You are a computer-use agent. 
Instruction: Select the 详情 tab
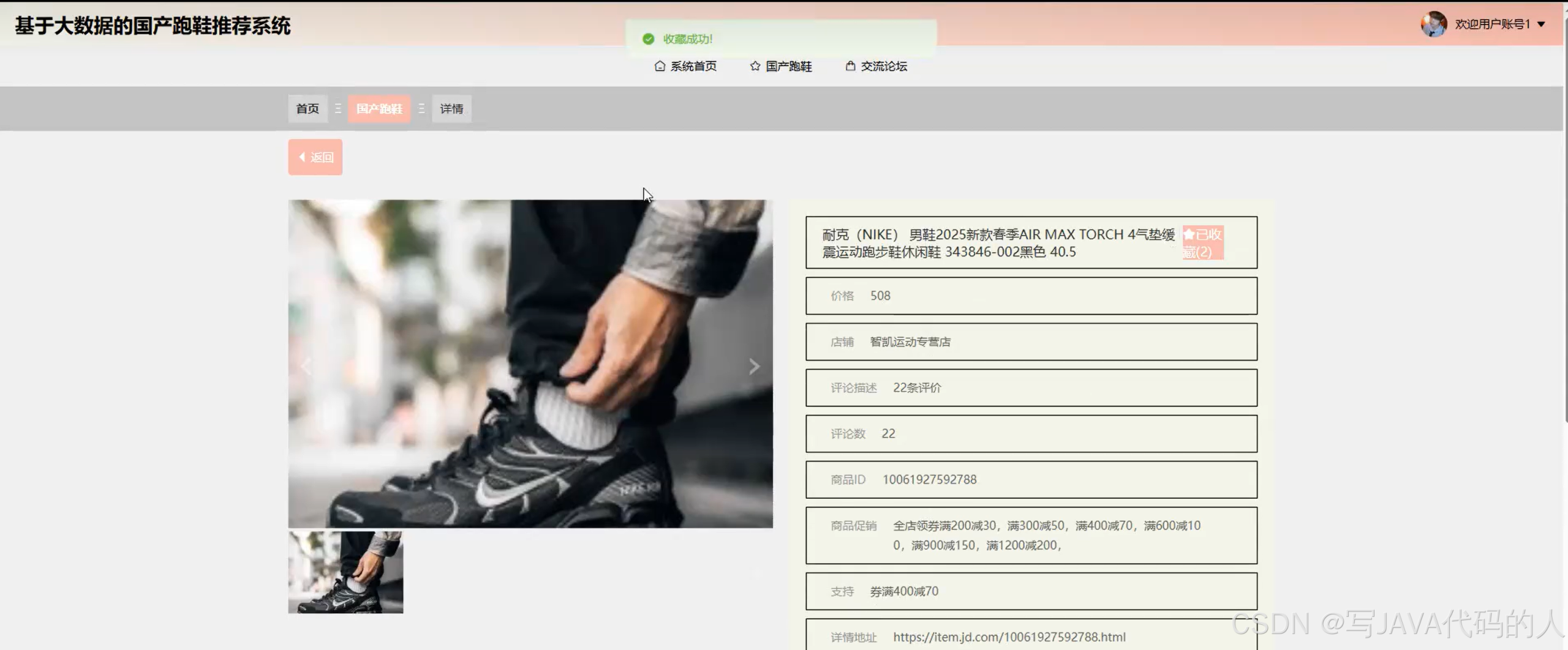pyautogui.click(x=451, y=108)
